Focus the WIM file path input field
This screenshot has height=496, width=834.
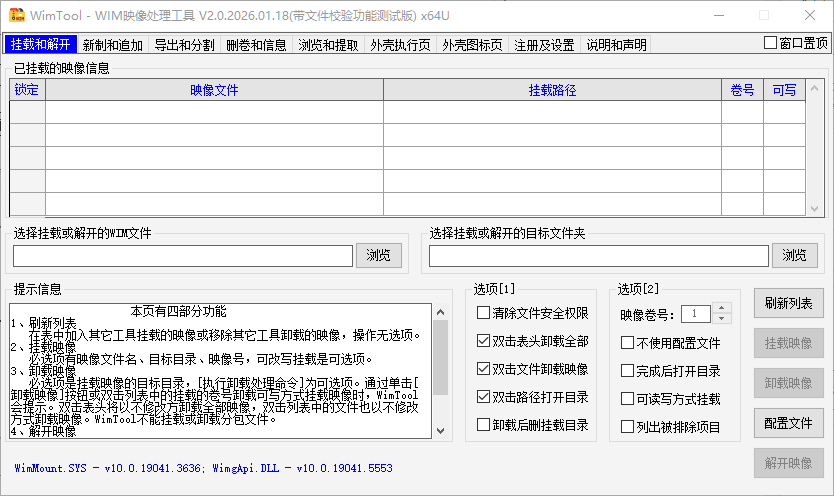(x=183, y=256)
